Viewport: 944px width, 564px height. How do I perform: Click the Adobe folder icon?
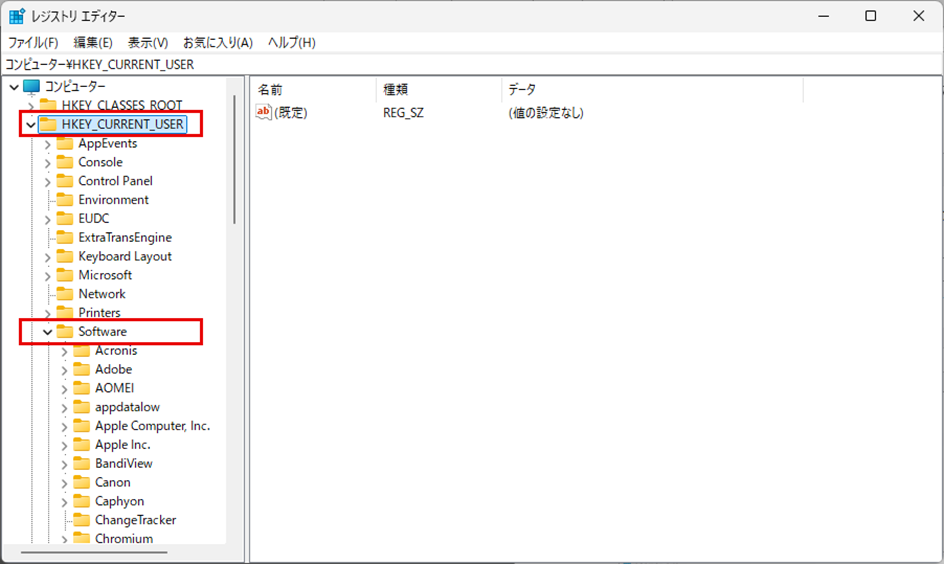pos(82,369)
